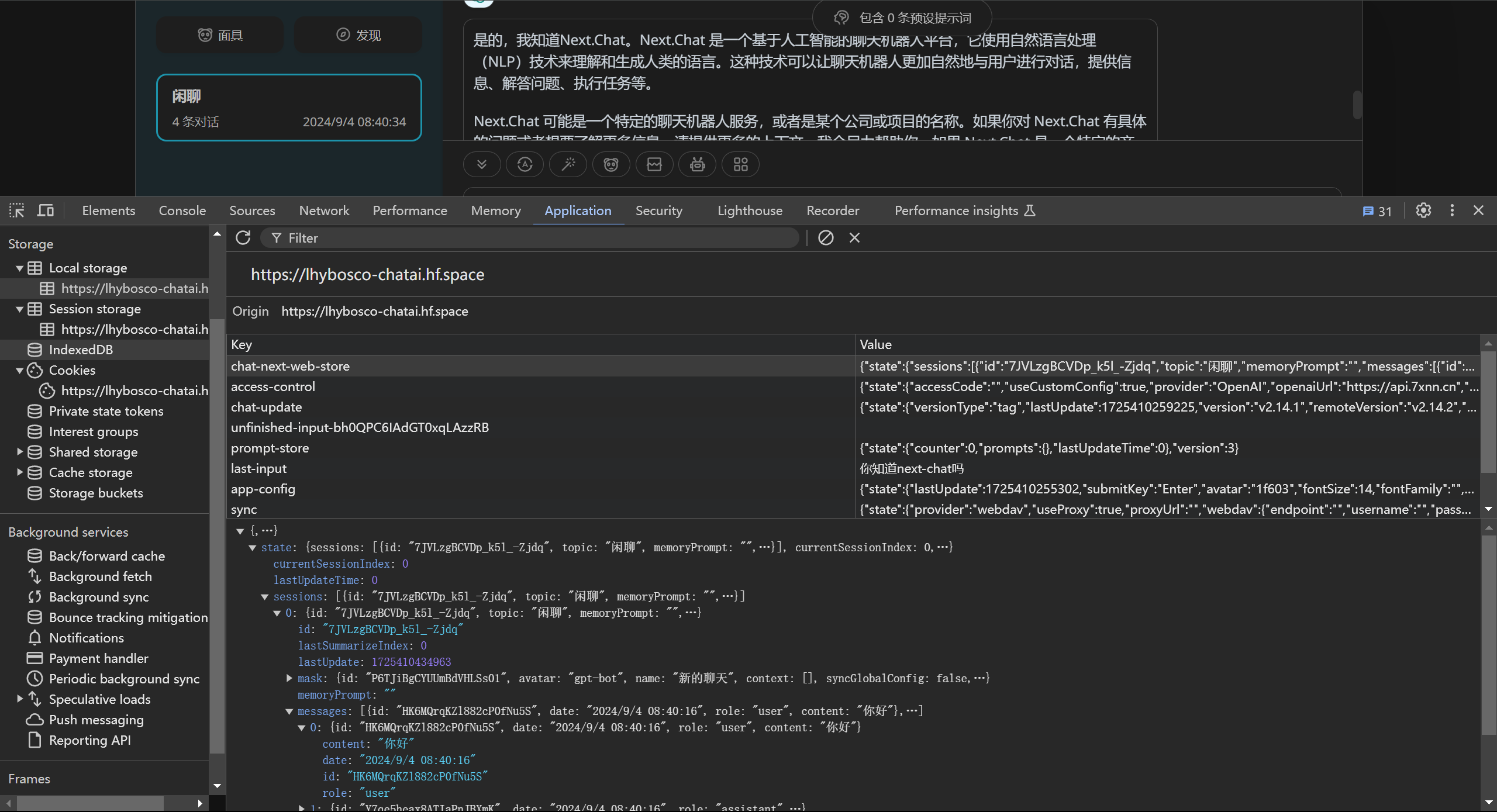
Task: Collapse the Cookies tree
Action: (20, 371)
